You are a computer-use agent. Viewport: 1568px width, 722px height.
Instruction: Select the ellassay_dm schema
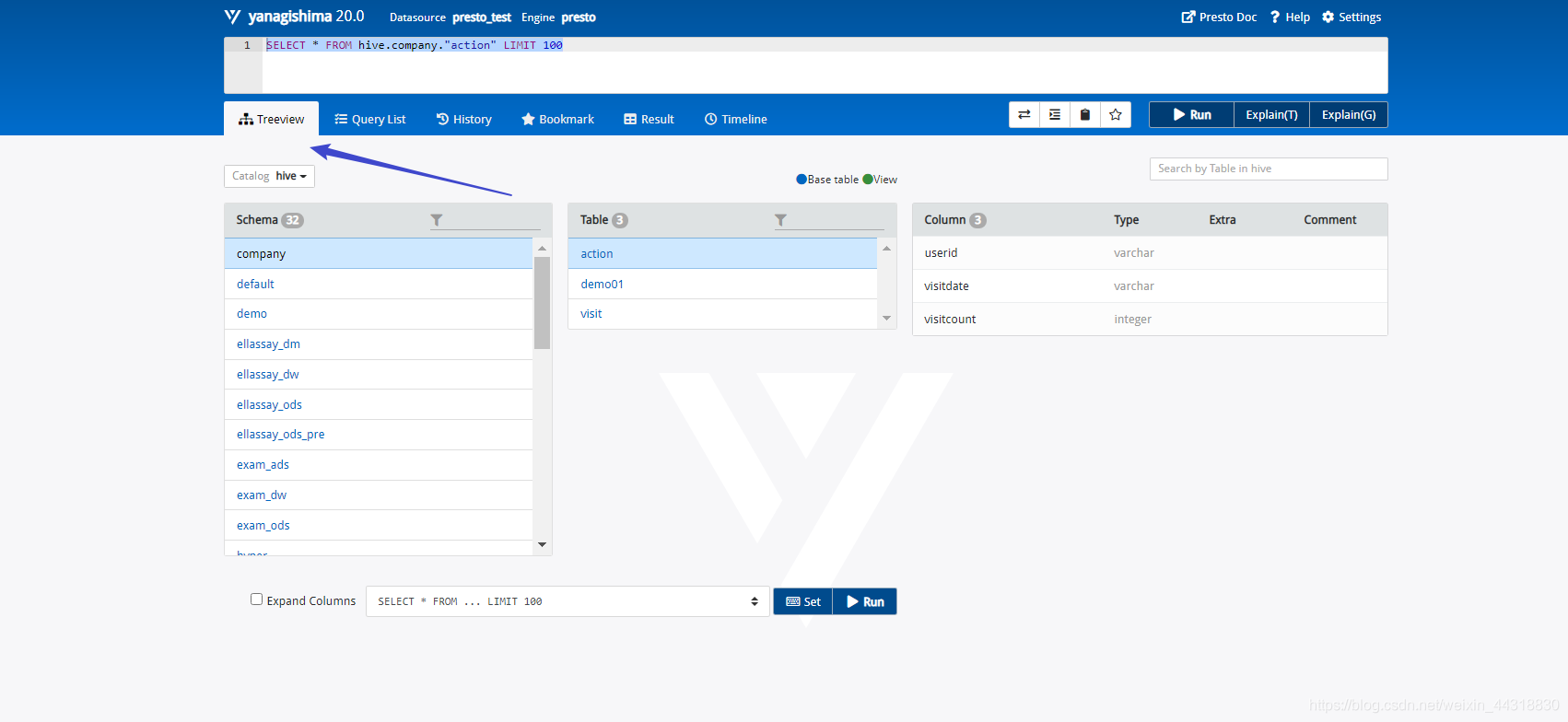coord(379,344)
